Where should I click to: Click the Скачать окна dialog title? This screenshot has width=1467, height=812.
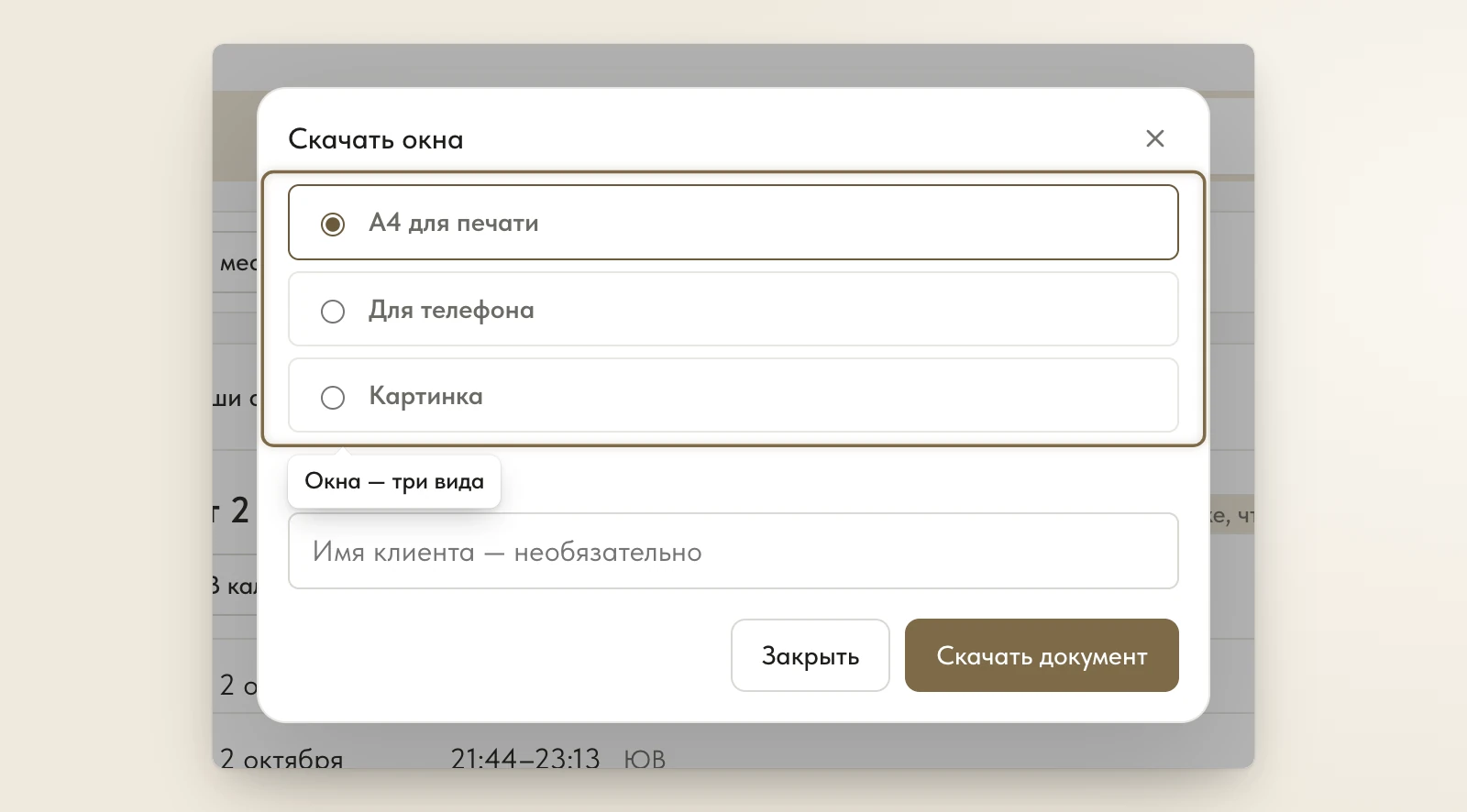(376, 139)
